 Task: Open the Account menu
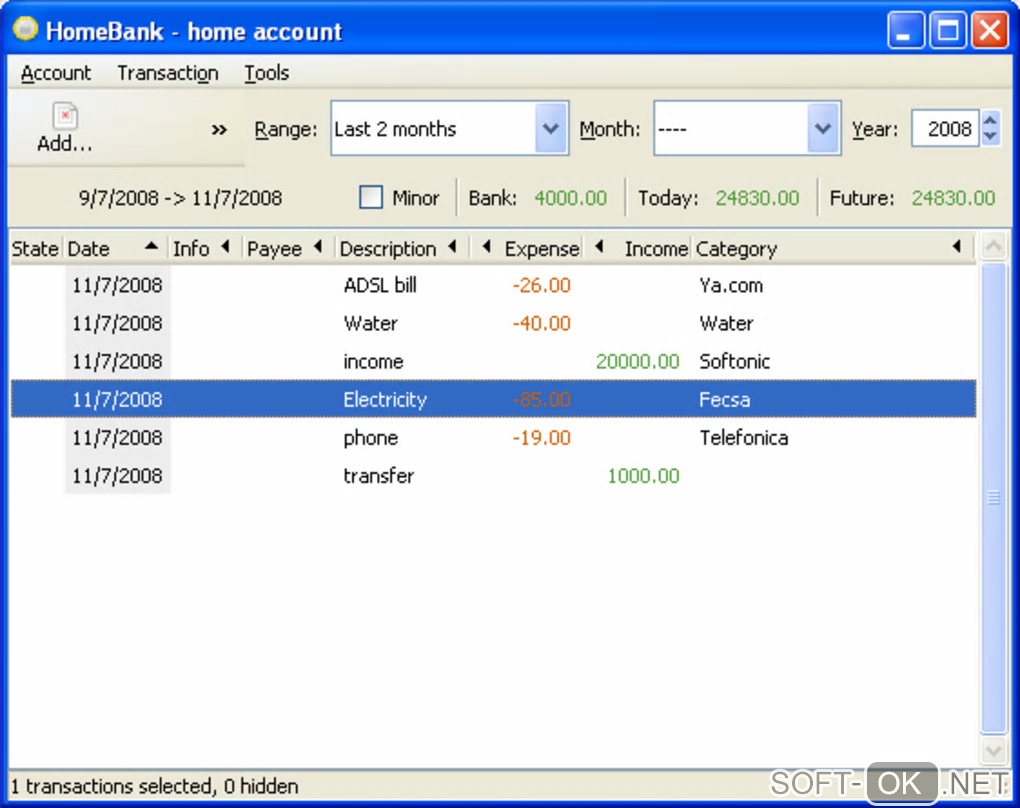tap(56, 73)
